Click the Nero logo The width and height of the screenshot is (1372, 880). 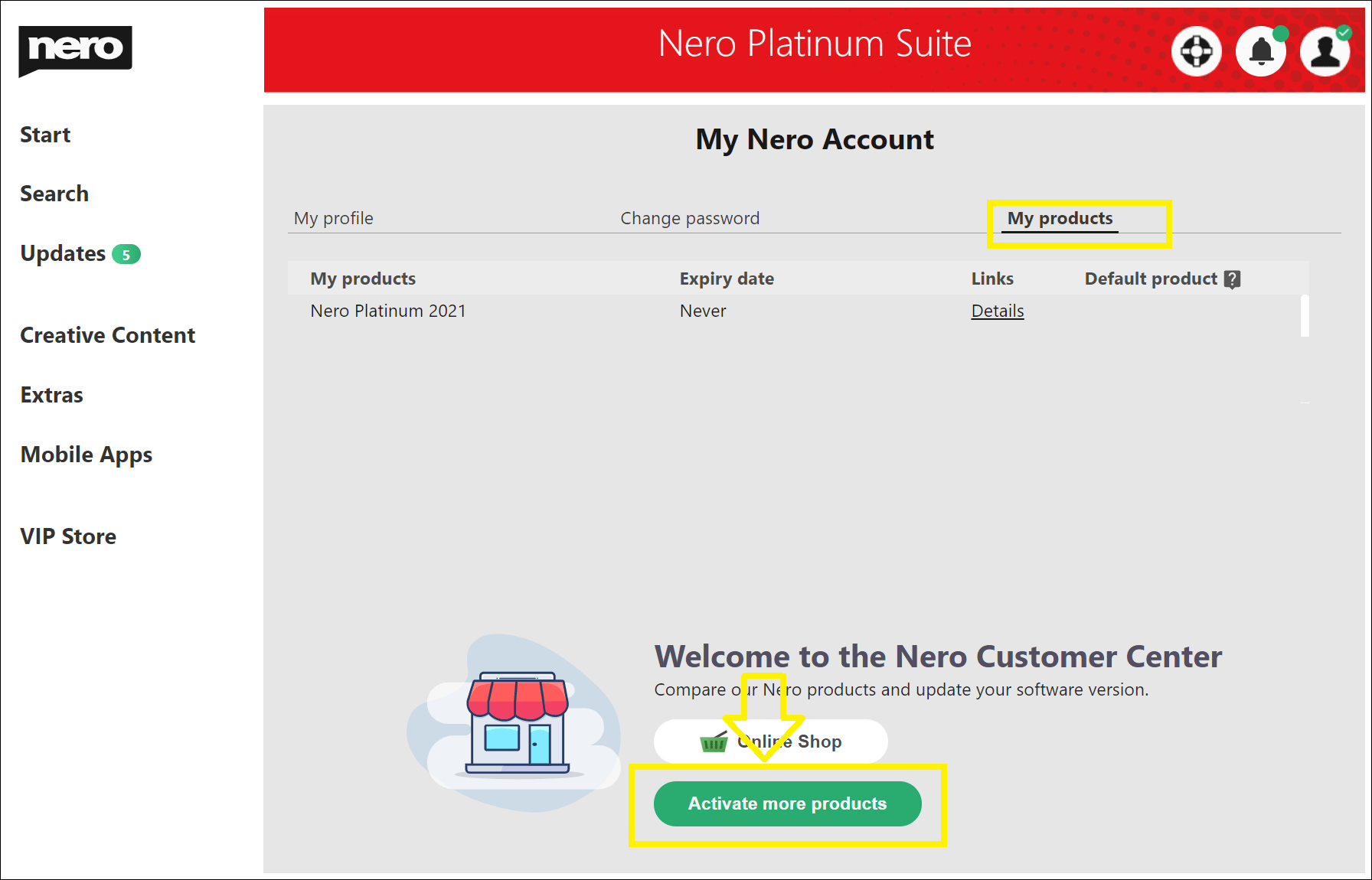tap(74, 50)
